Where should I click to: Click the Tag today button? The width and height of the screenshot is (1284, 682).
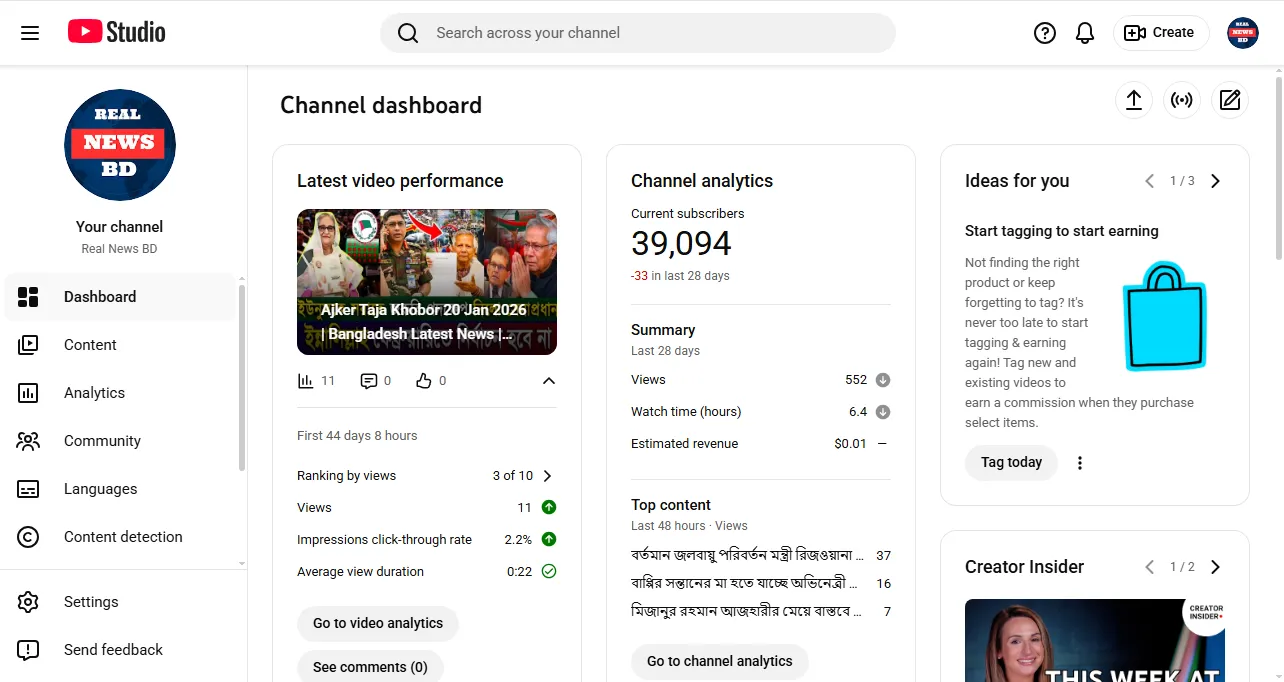1011,463
